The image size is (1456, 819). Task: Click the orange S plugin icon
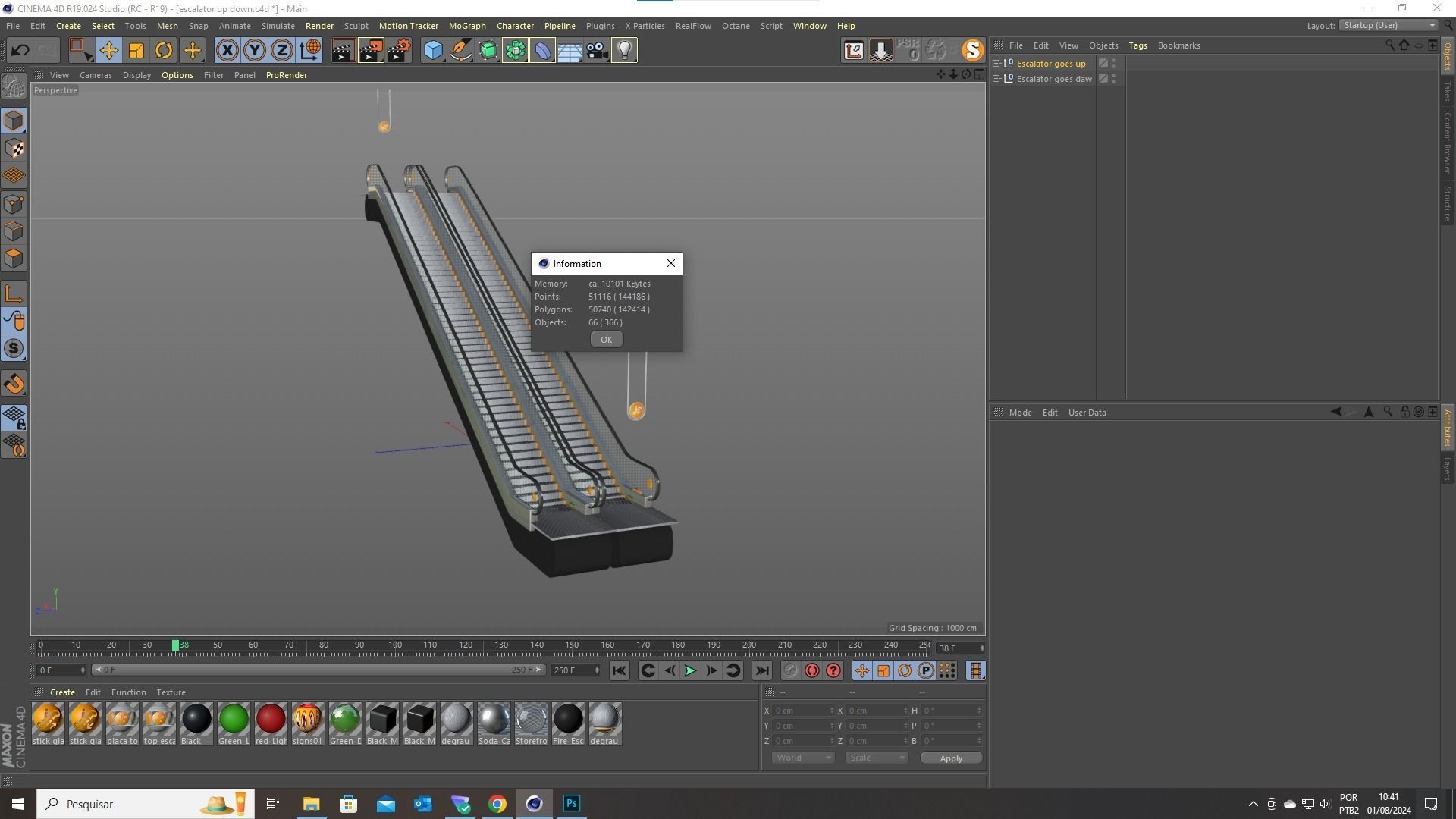tap(972, 51)
